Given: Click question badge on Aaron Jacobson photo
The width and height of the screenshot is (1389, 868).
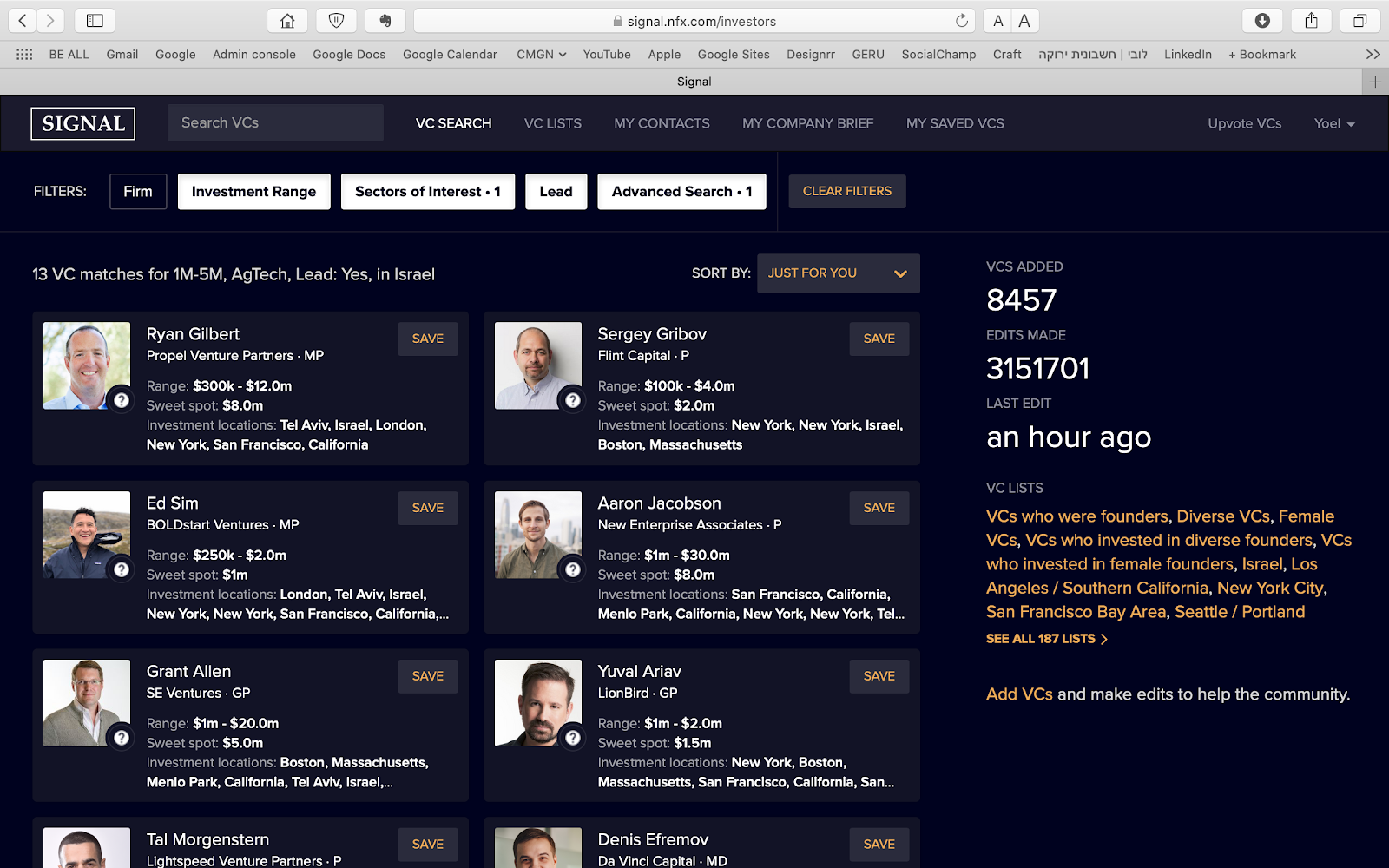Looking at the screenshot, I should pos(573,569).
